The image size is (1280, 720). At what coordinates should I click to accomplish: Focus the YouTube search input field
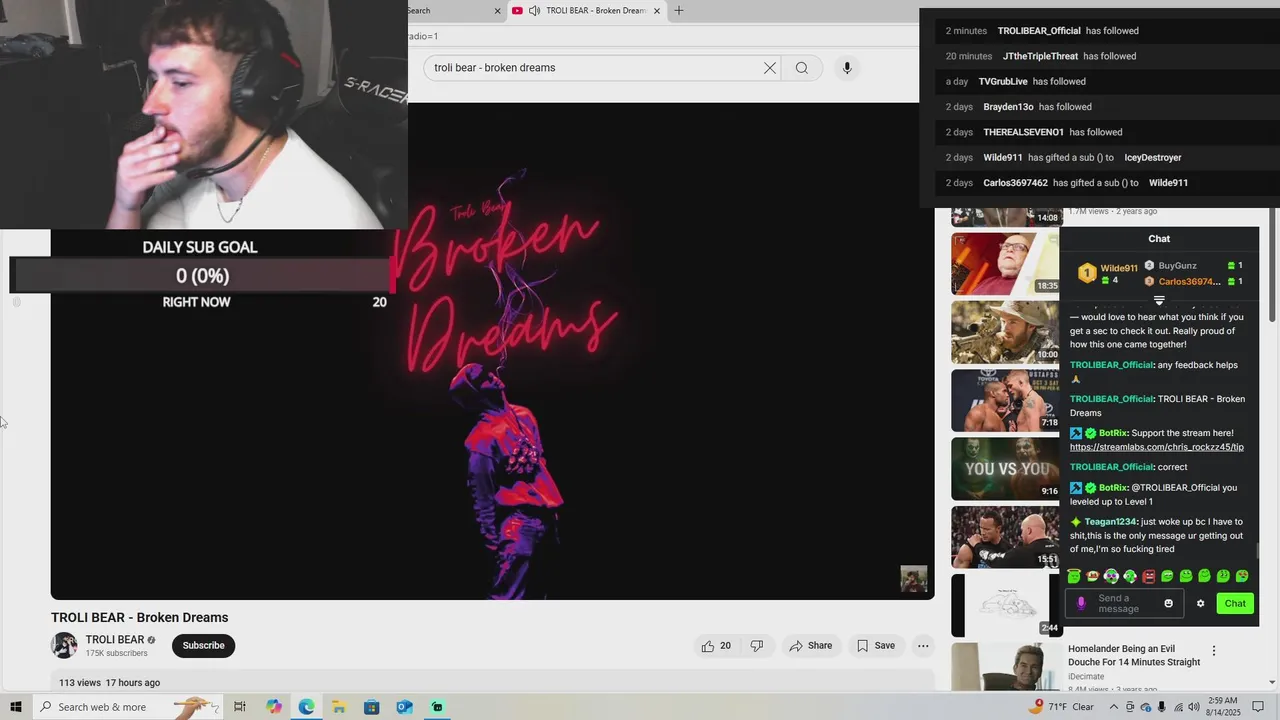point(595,68)
